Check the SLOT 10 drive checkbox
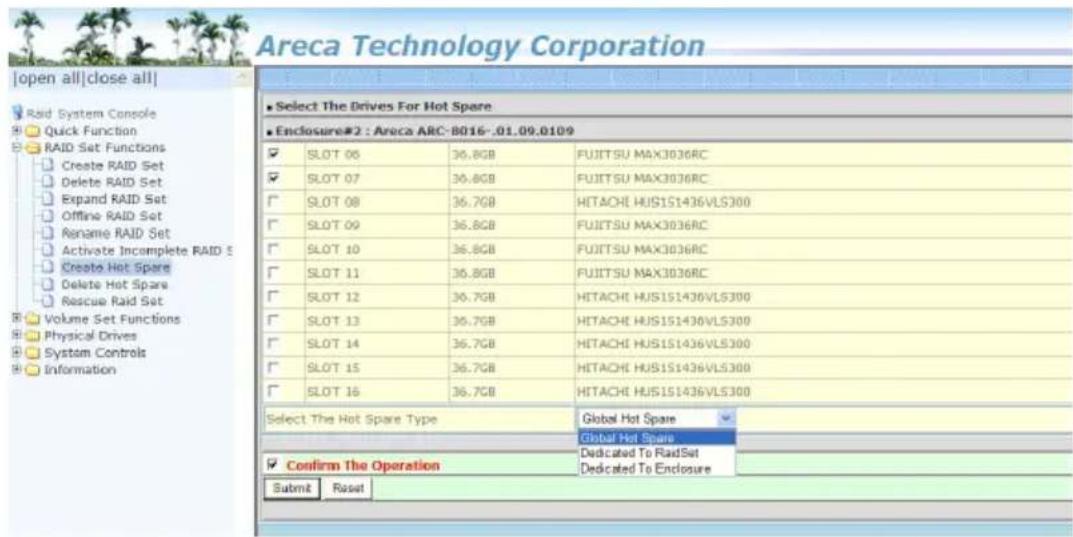 pyautogui.click(x=274, y=249)
